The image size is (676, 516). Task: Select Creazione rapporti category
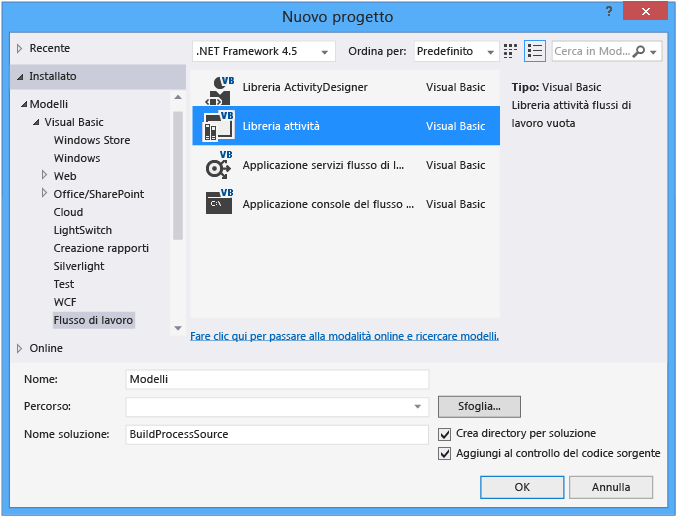coord(101,248)
